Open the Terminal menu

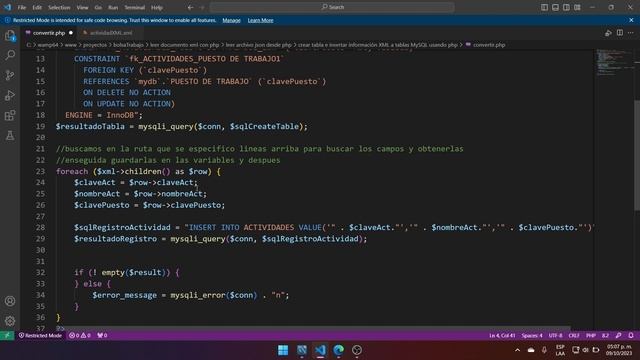135,7
